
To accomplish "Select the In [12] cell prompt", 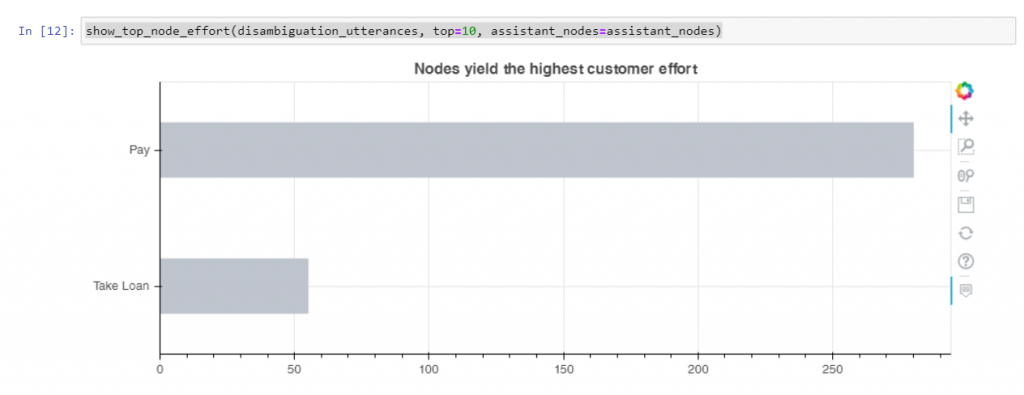I will 47,31.
